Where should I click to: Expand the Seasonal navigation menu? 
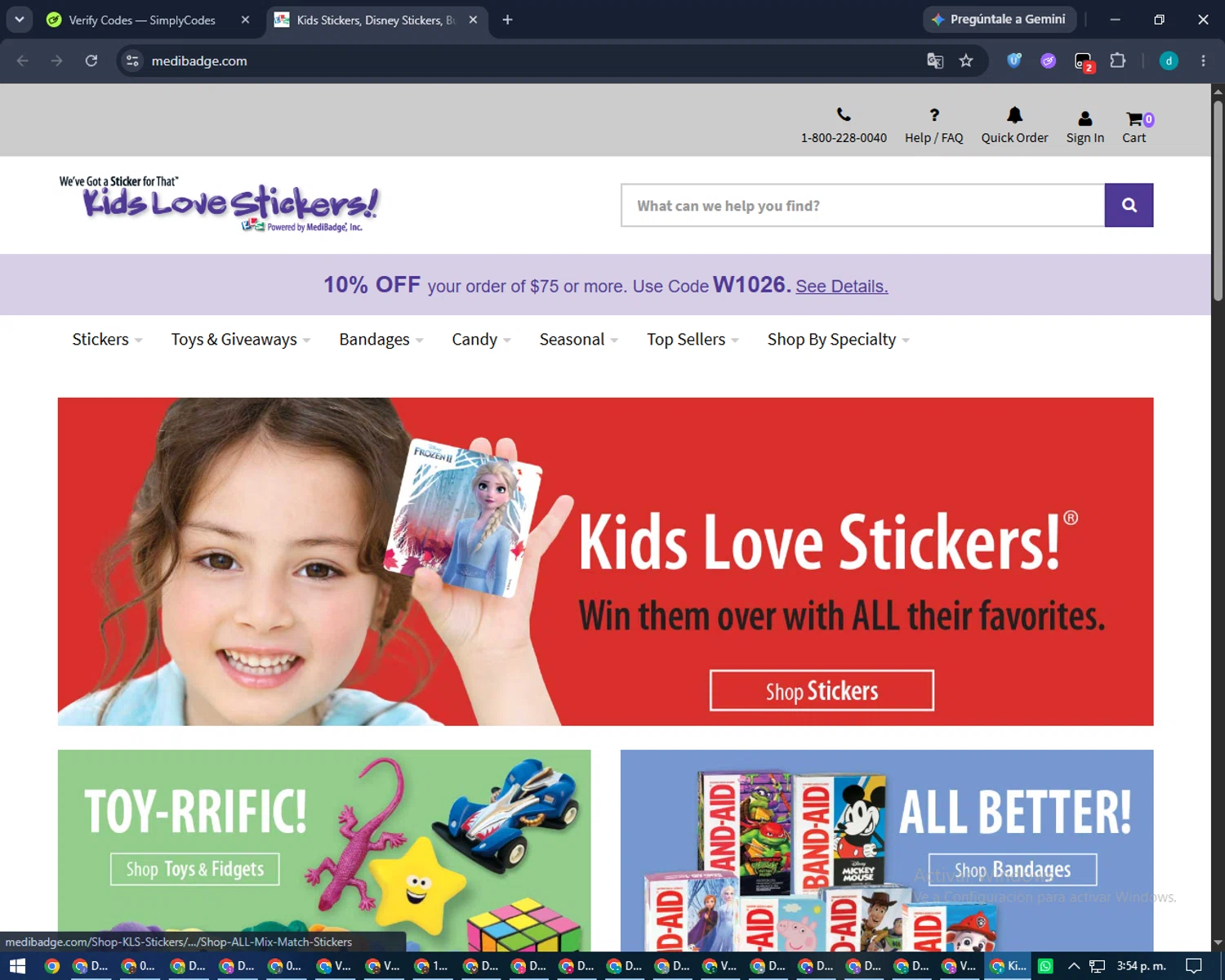tap(579, 339)
